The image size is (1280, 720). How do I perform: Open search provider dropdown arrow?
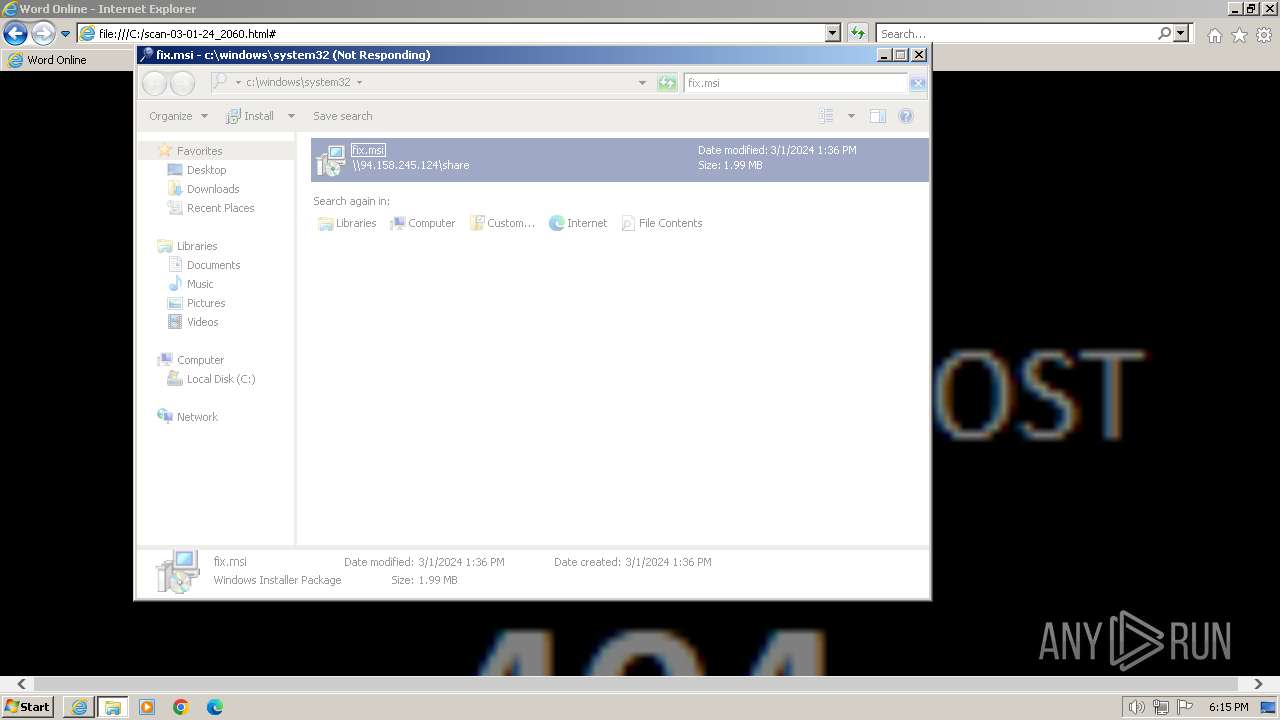point(1181,33)
